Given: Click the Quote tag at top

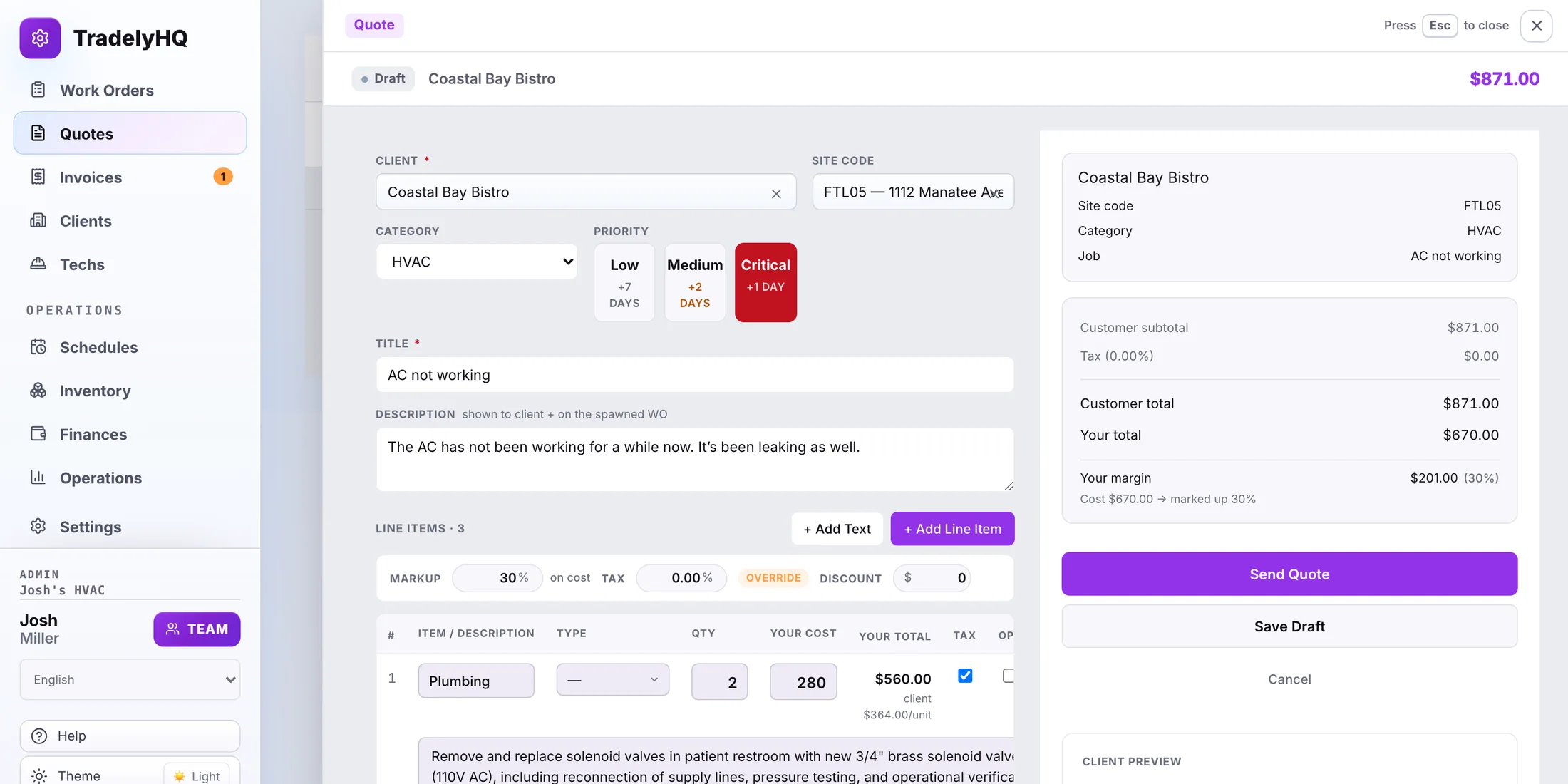Looking at the screenshot, I should [374, 25].
